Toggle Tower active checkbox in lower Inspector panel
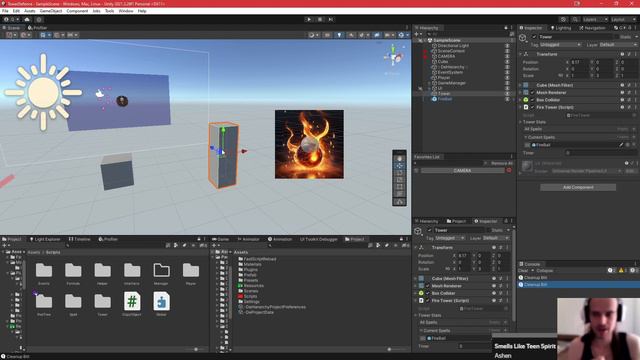The image size is (640, 360). pyautogui.click(x=429, y=230)
